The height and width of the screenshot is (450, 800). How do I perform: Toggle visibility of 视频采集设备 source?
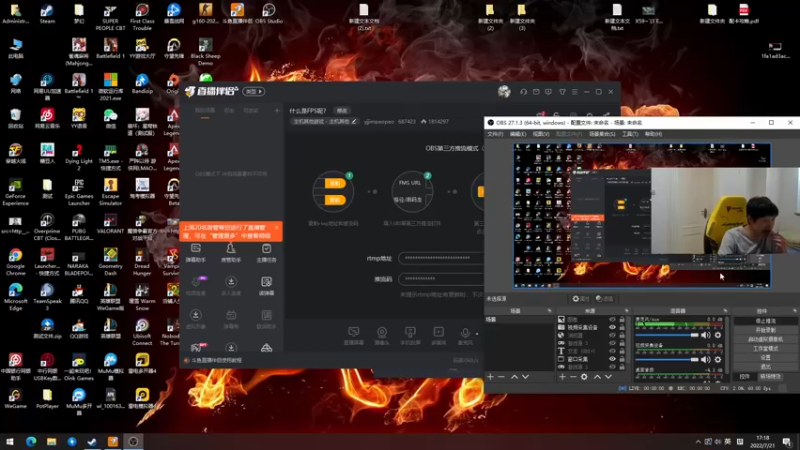click(612, 328)
